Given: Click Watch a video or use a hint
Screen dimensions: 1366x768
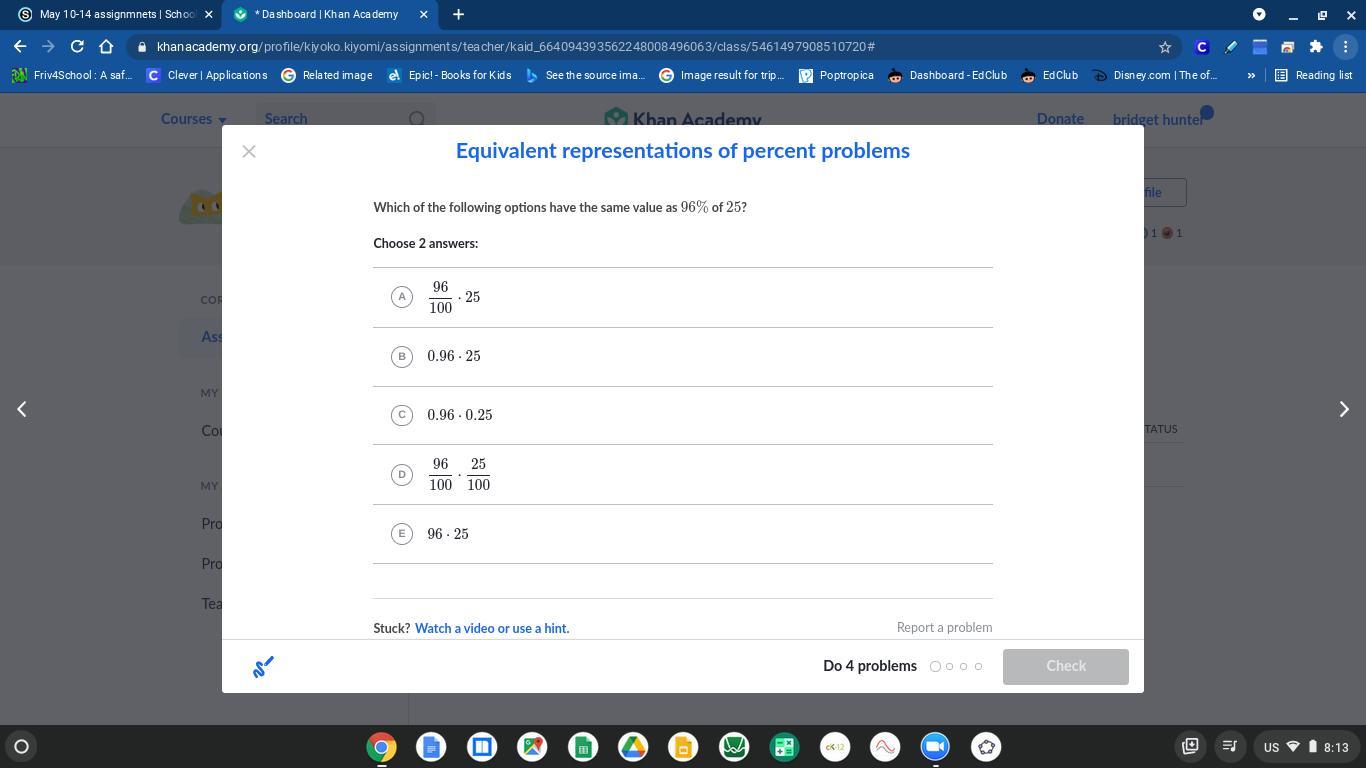Looking at the screenshot, I should 491,628.
